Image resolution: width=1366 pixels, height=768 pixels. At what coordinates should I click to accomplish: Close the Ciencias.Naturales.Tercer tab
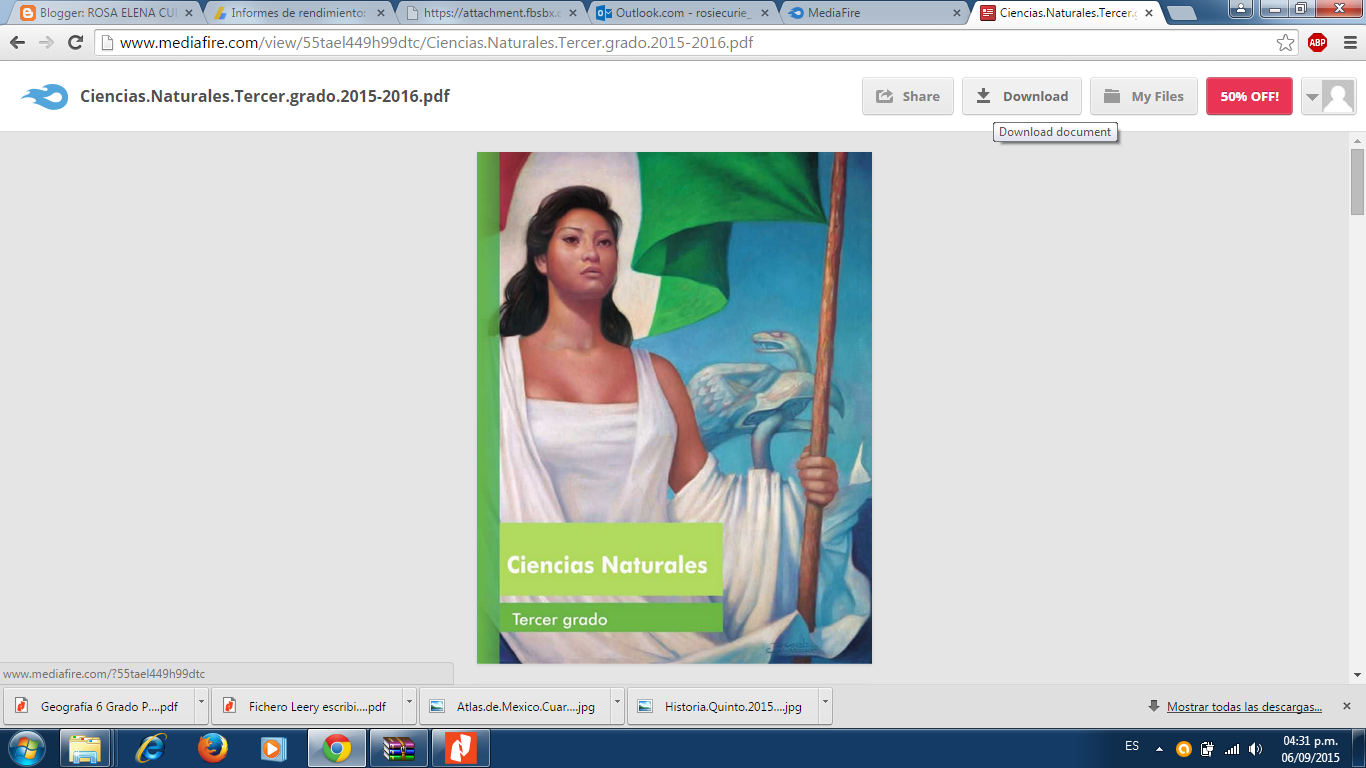[x=1148, y=13]
